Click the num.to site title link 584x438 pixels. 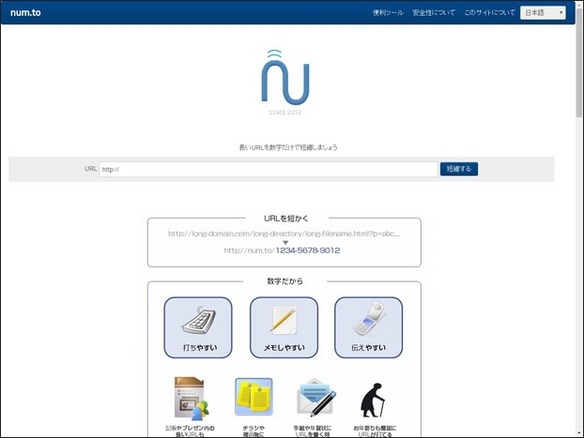point(26,13)
